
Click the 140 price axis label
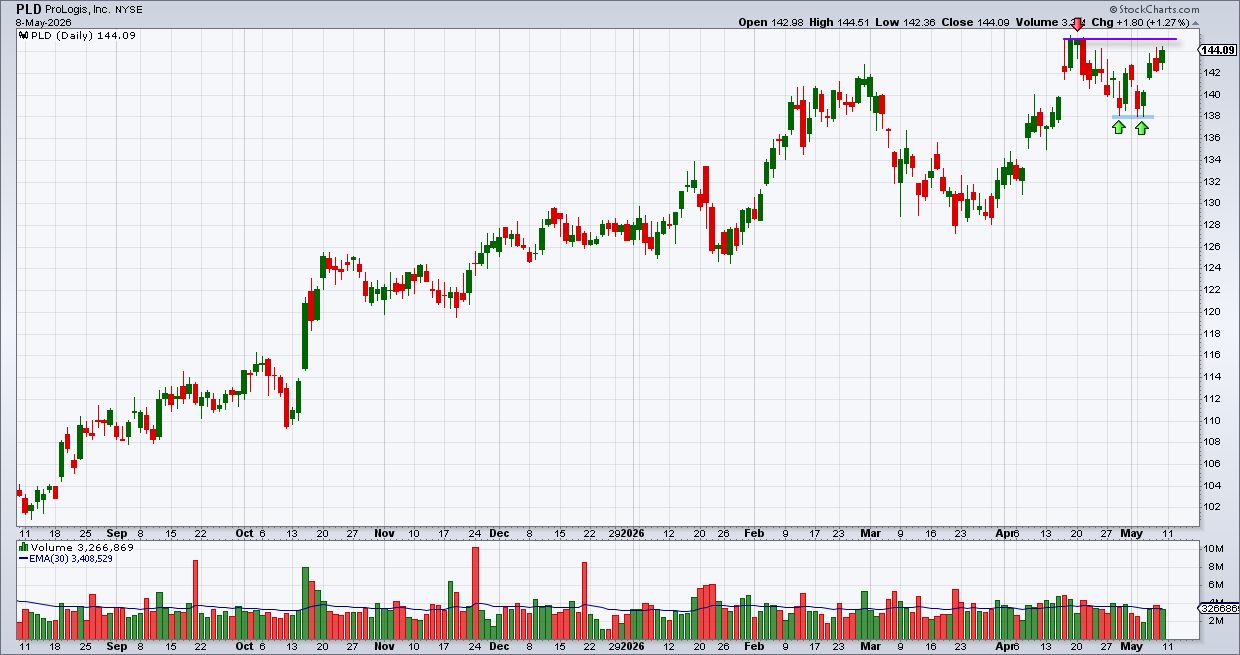[x=1212, y=94]
